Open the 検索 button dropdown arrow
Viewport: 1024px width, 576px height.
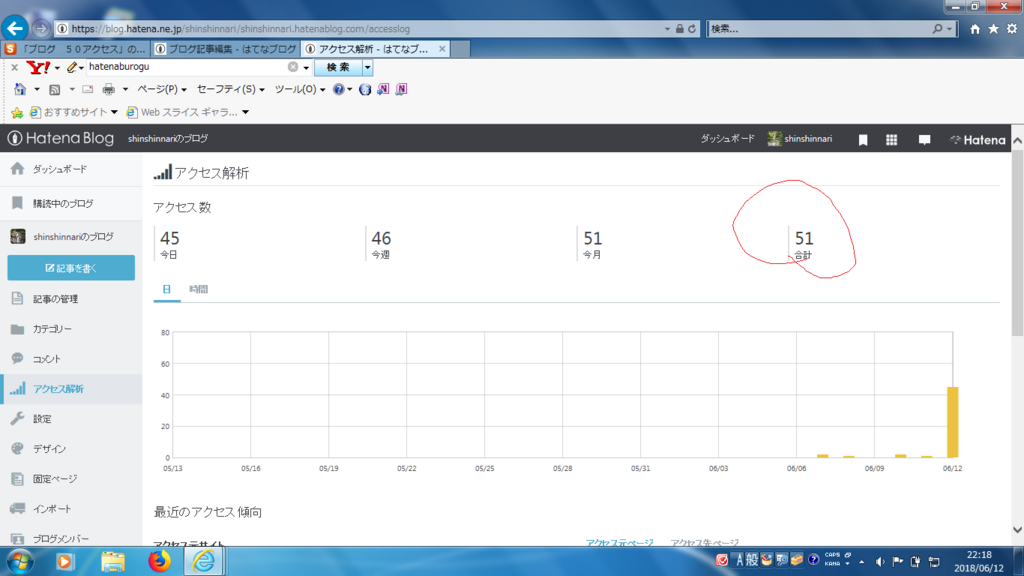point(368,67)
